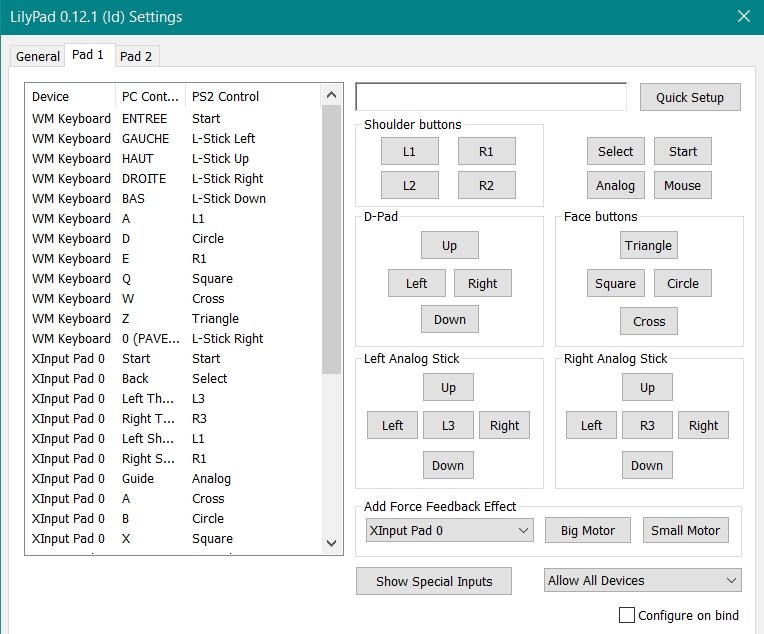
Task: Bind D-Pad Left button
Action: tap(417, 283)
